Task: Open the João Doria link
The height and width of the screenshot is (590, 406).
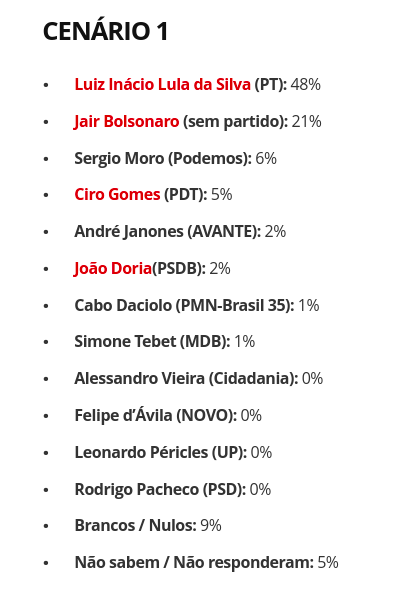Action: pos(113,269)
